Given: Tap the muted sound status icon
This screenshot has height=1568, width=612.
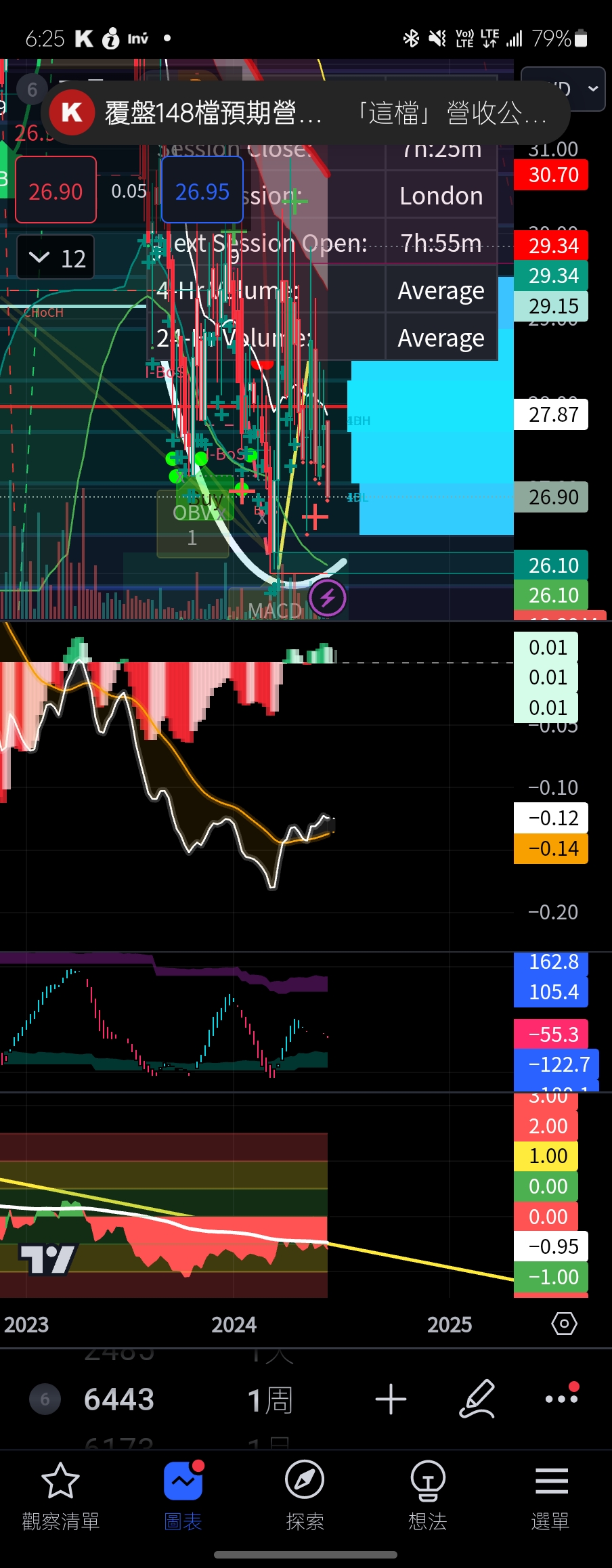Looking at the screenshot, I should coord(437,39).
